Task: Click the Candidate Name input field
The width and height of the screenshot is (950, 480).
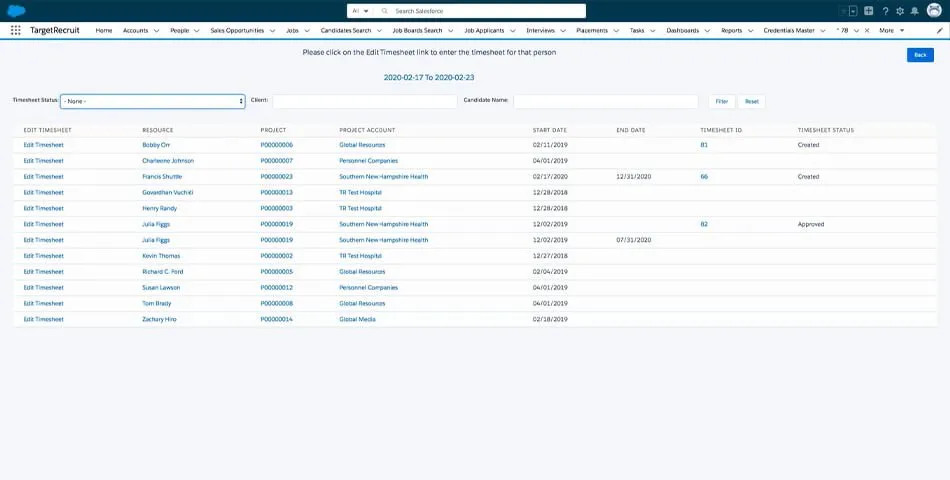Action: (605, 101)
